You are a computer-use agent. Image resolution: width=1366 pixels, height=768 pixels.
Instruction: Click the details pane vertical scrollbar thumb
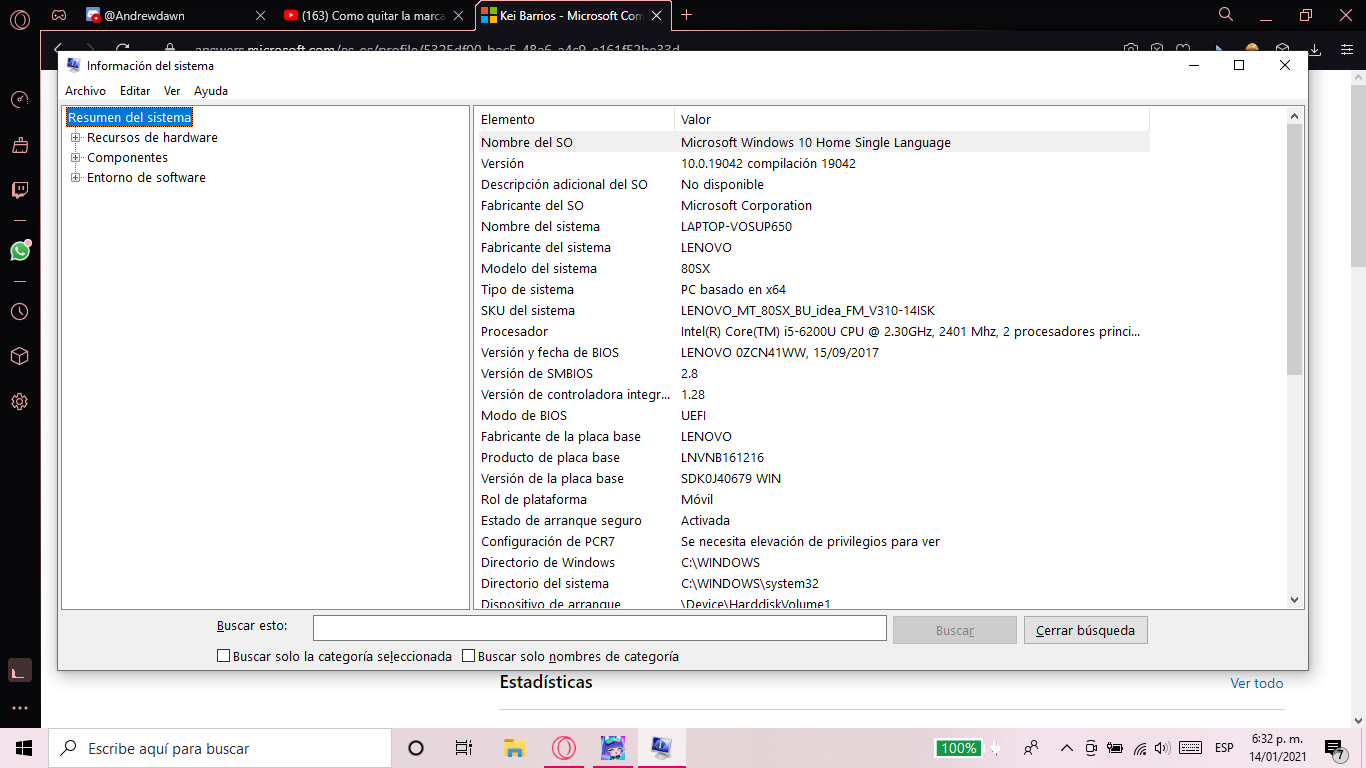click(1295, 250)
